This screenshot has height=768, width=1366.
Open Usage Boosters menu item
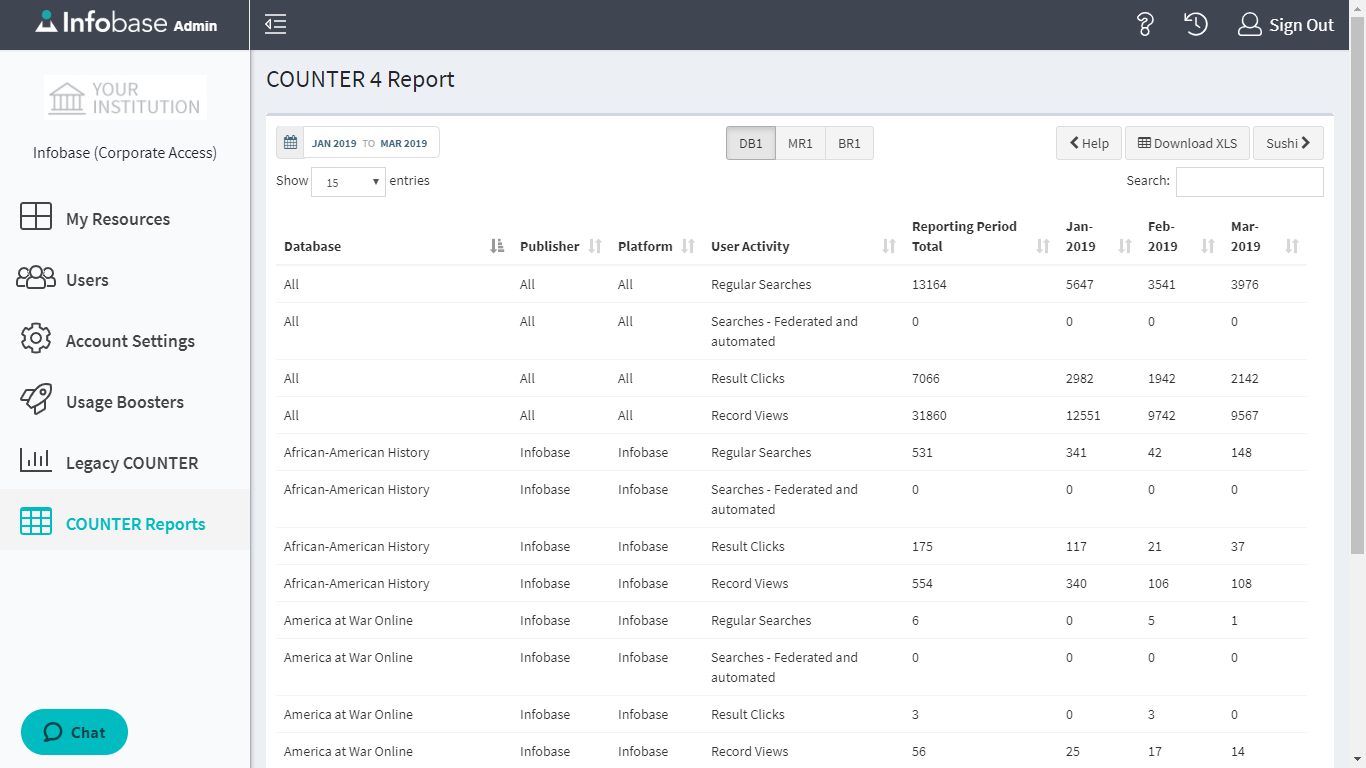125,402
